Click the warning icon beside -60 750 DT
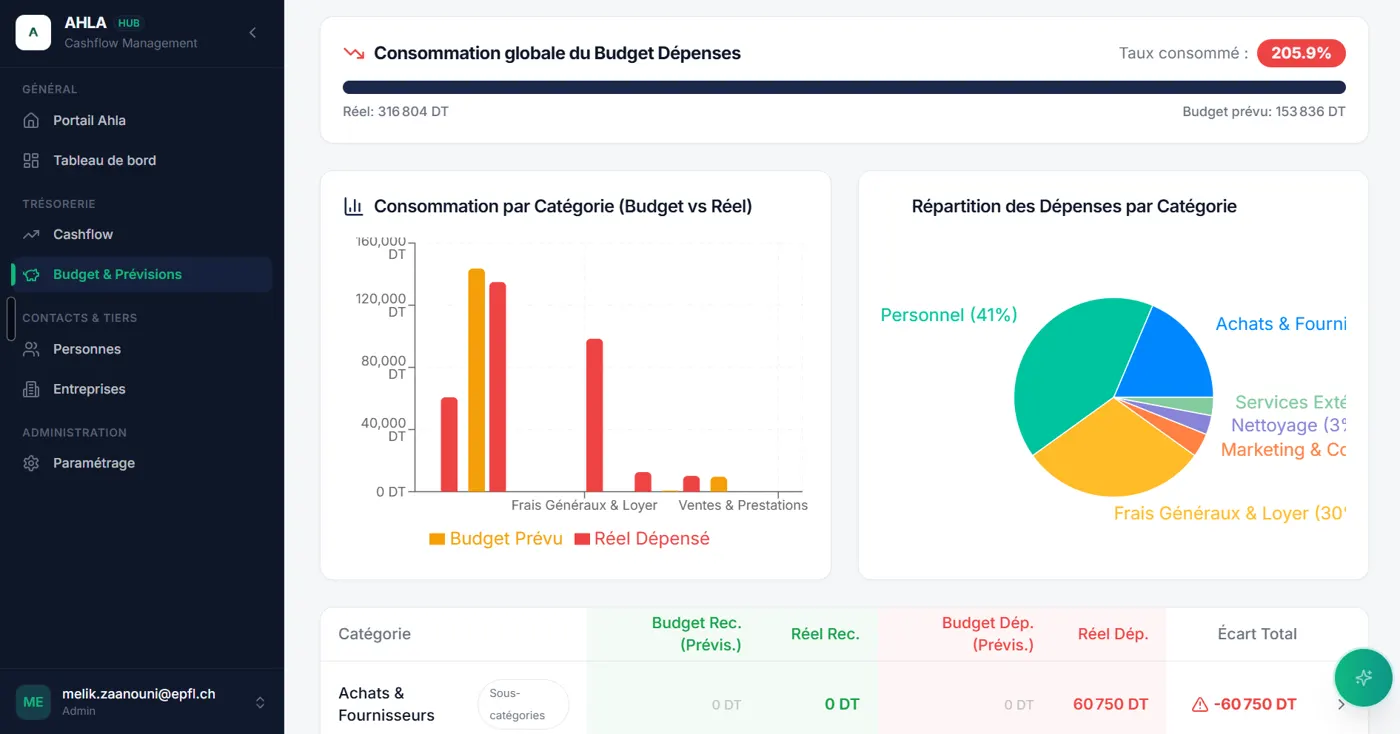 click(1200, 704)
